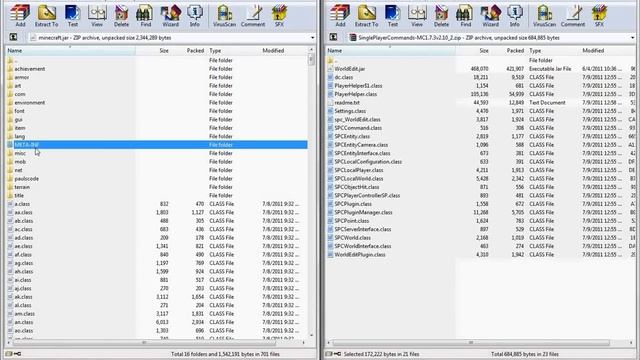Image resolution: width=640 pixels, height=360 pixels.
Task: Click Test icon in minecraft.jar window
Action: 73,16
